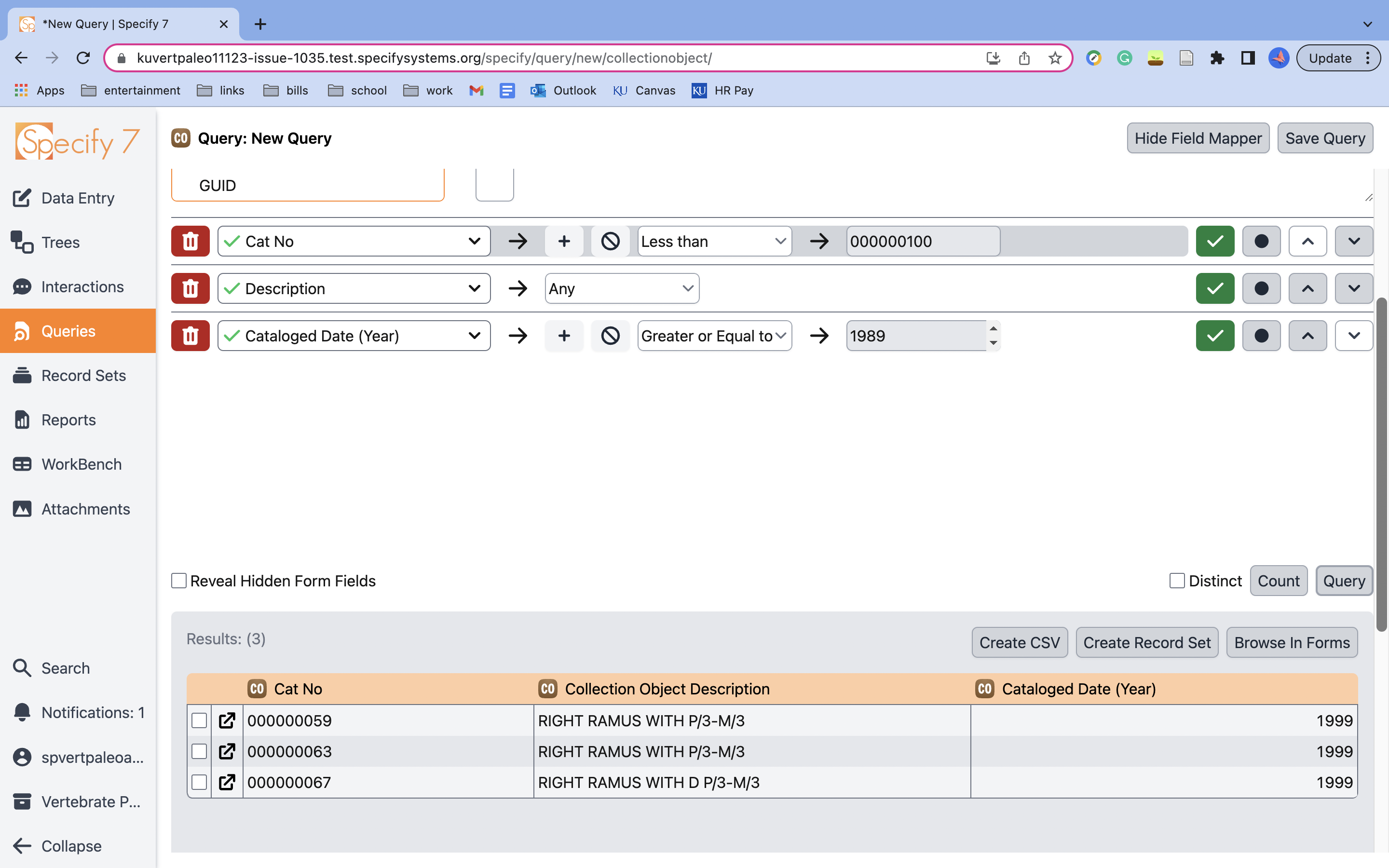
Task: Change the Any operator for Description
Action: pos(622,288)
